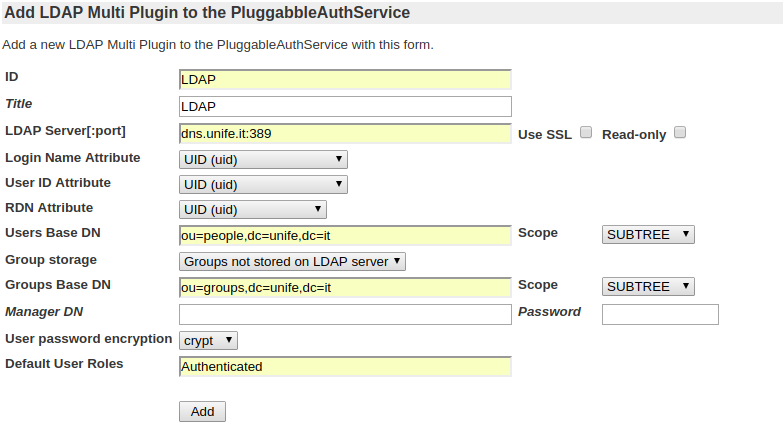
Task: Enable the Use SSL checkbox
Action: (586, 132)
